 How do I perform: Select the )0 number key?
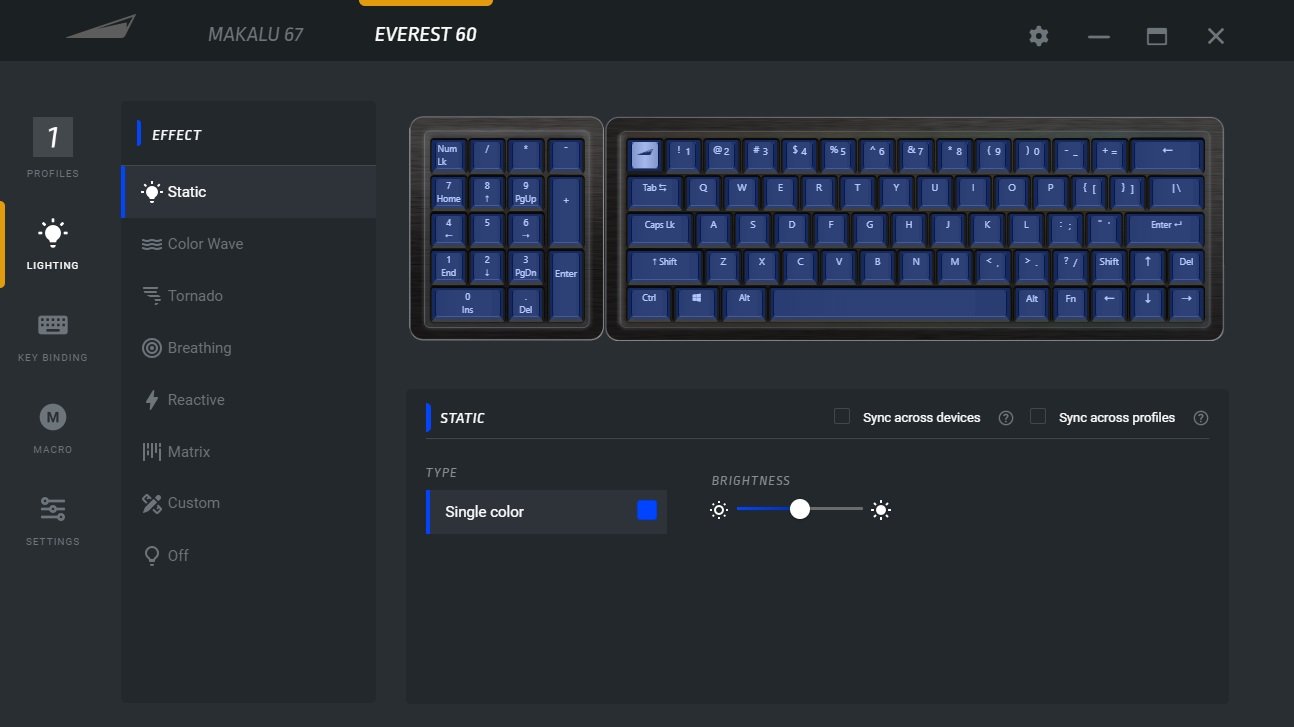point(1031,153)
